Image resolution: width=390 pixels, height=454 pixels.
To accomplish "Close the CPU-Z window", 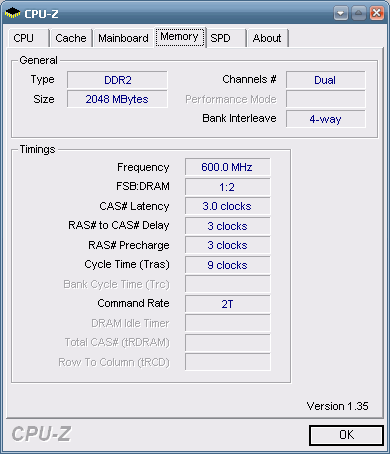I will (x=377, y=14).
